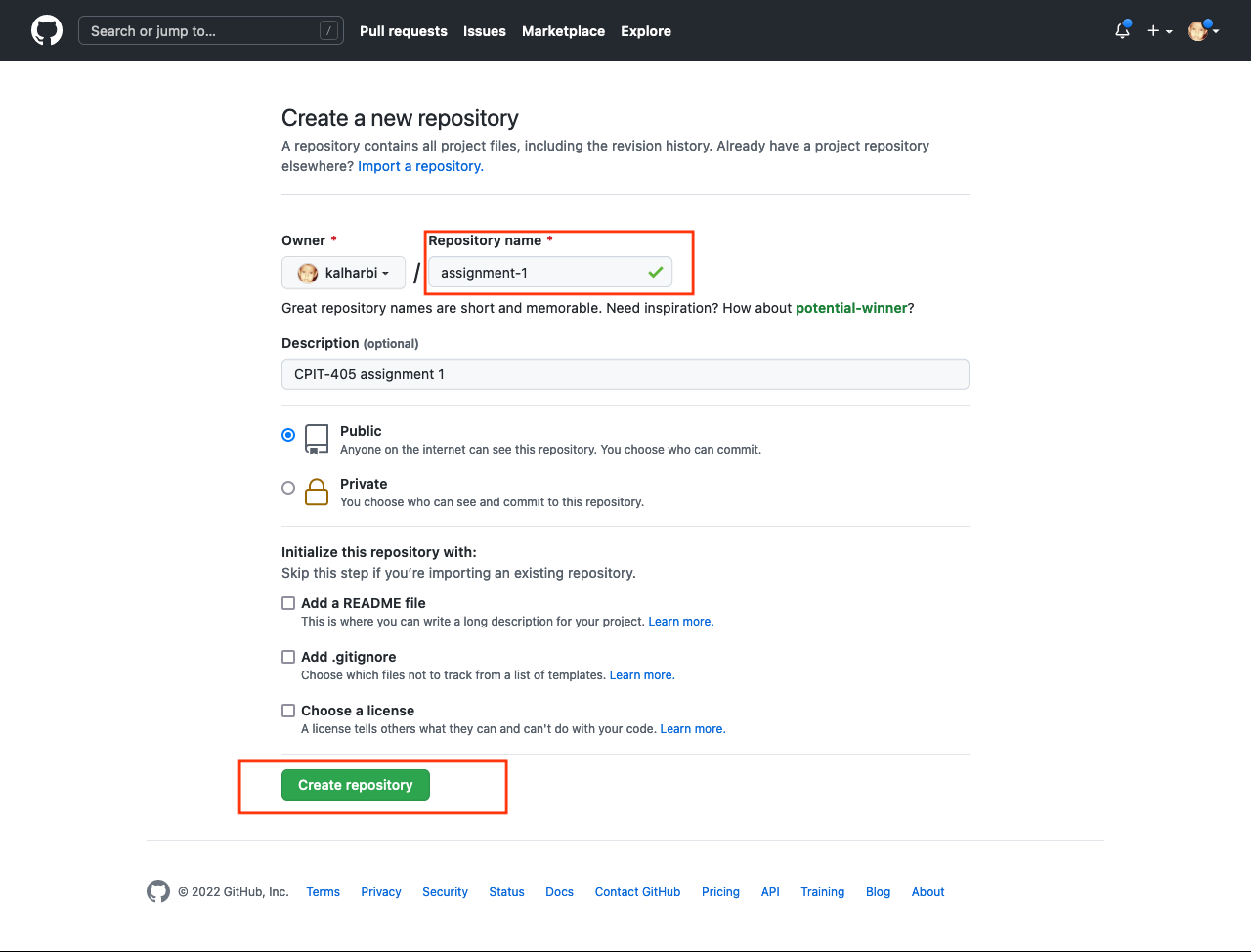The image size is (1251, 952).
Task: Open the Blog footer link
Action: [878, 892]
